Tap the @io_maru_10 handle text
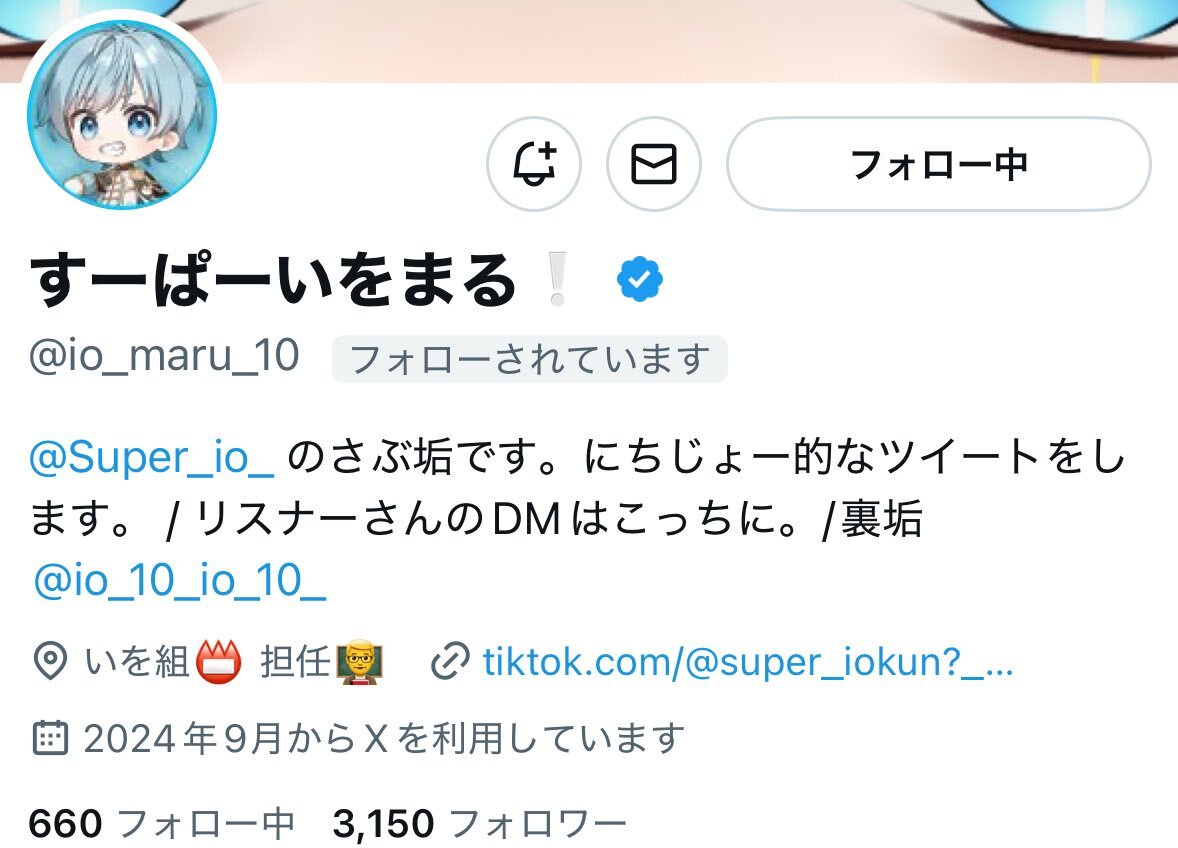 pos(165,356)
